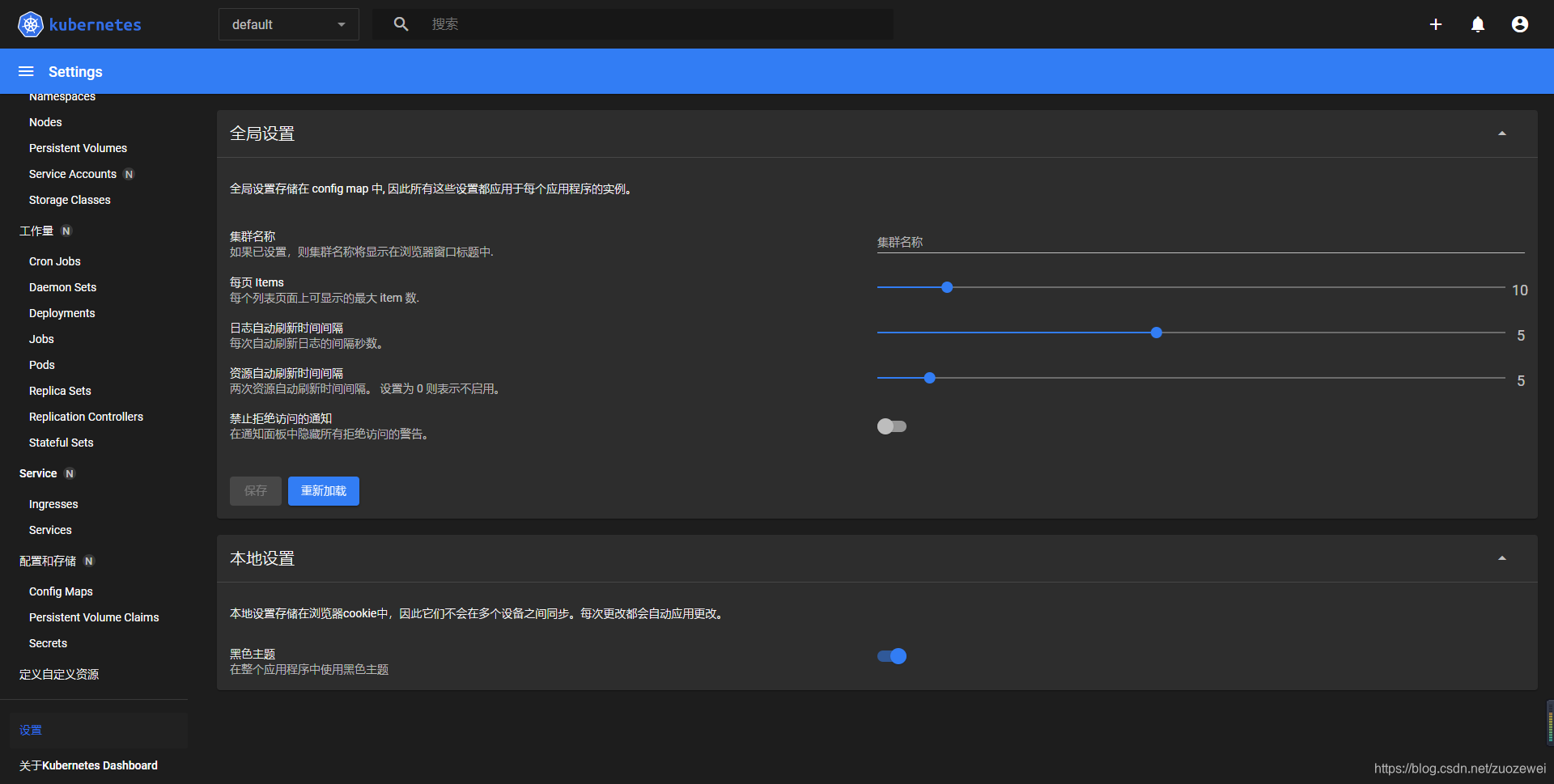Open 定义自定义资源 in the sidebar
Image resolution: width=1554 pixels, height=784 pixels.
[x=59, y=674]
